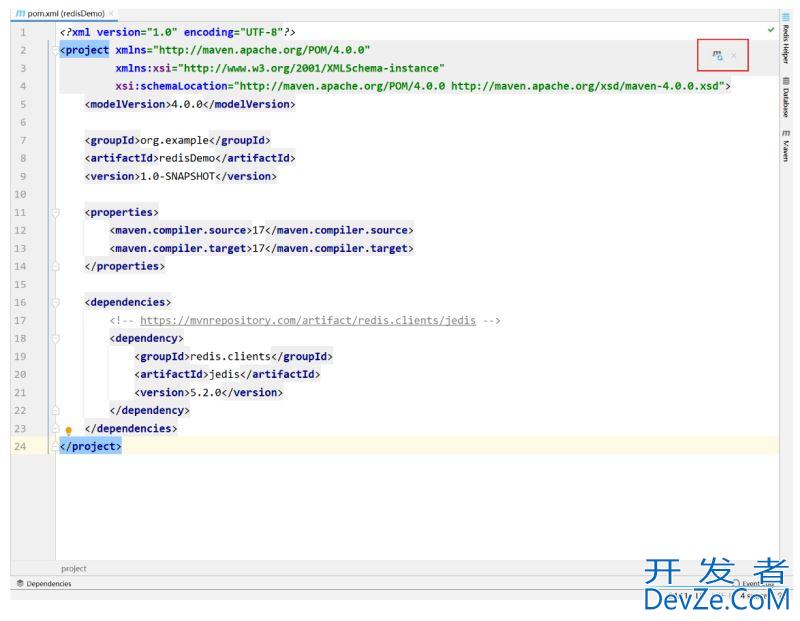
Task: Click jedis version 5.2.0 text
Action: 208,392
